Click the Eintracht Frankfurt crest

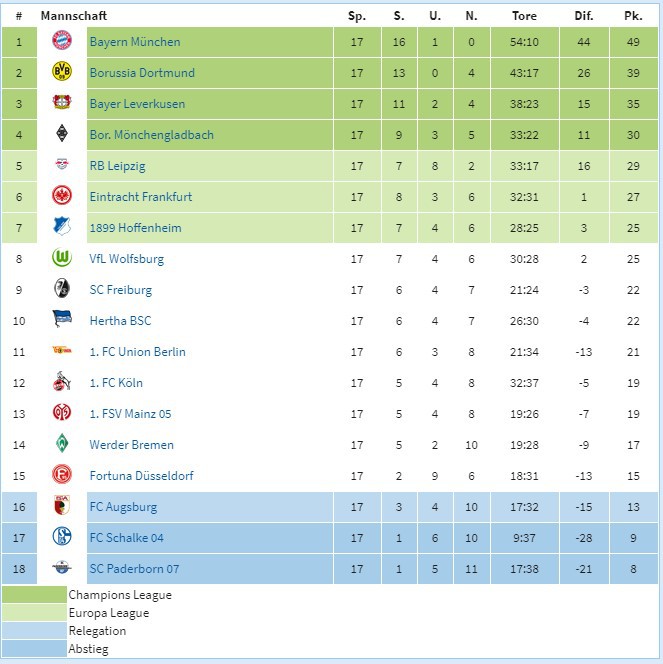[x=62, y=197]
